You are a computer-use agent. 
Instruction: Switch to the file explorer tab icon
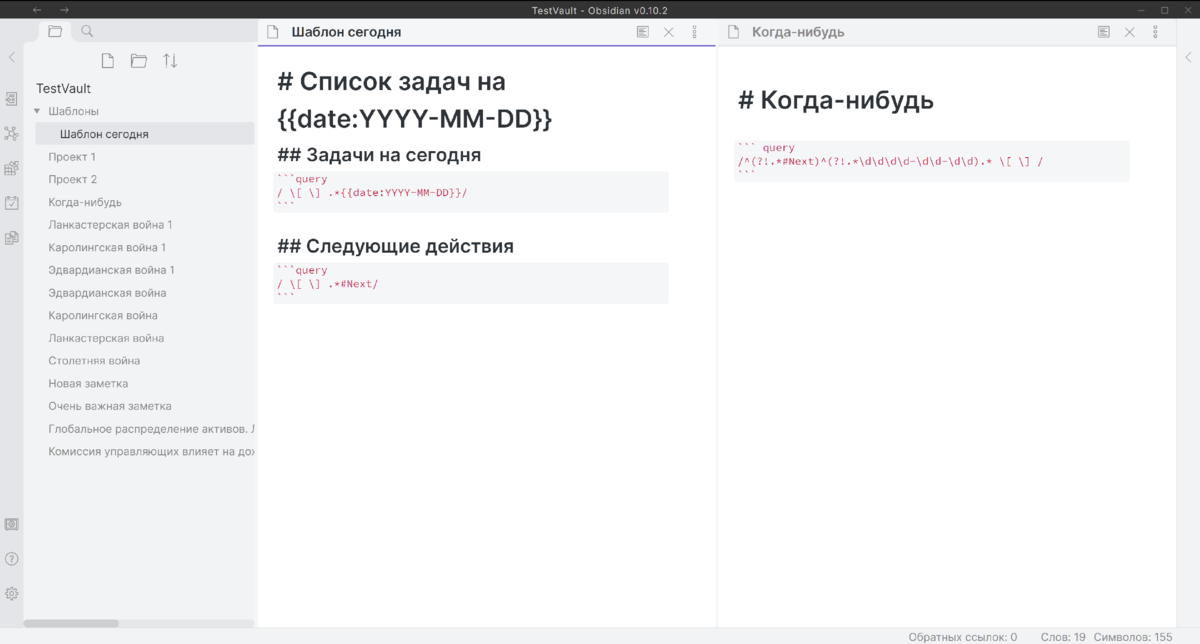pyautogui.click(x=55, y=32)
